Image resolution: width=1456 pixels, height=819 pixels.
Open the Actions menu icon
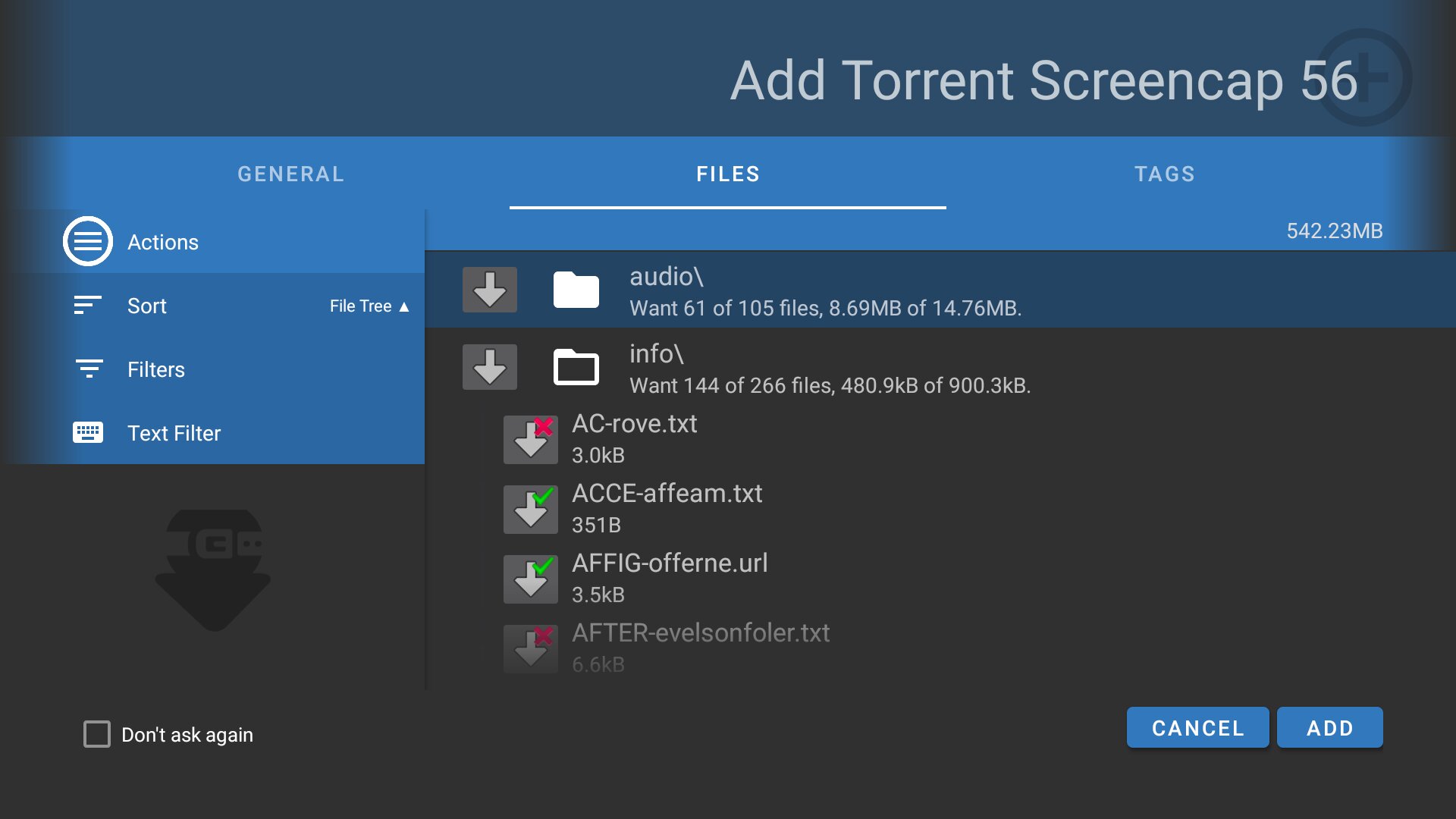point(88,242)
